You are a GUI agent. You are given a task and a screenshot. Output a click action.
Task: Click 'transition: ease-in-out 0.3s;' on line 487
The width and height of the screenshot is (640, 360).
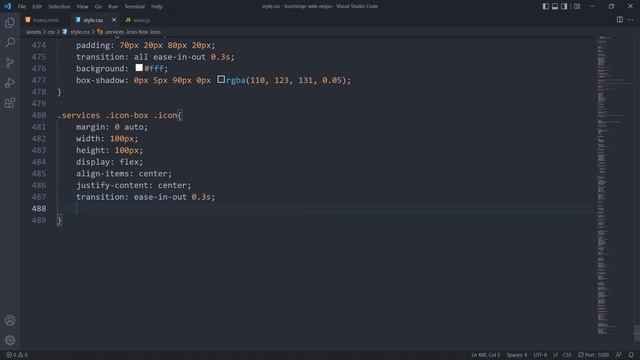tap(145, 197)
